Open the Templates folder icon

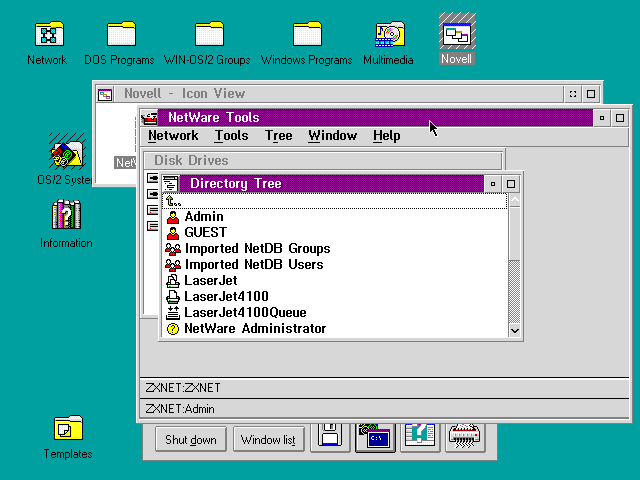68,428
